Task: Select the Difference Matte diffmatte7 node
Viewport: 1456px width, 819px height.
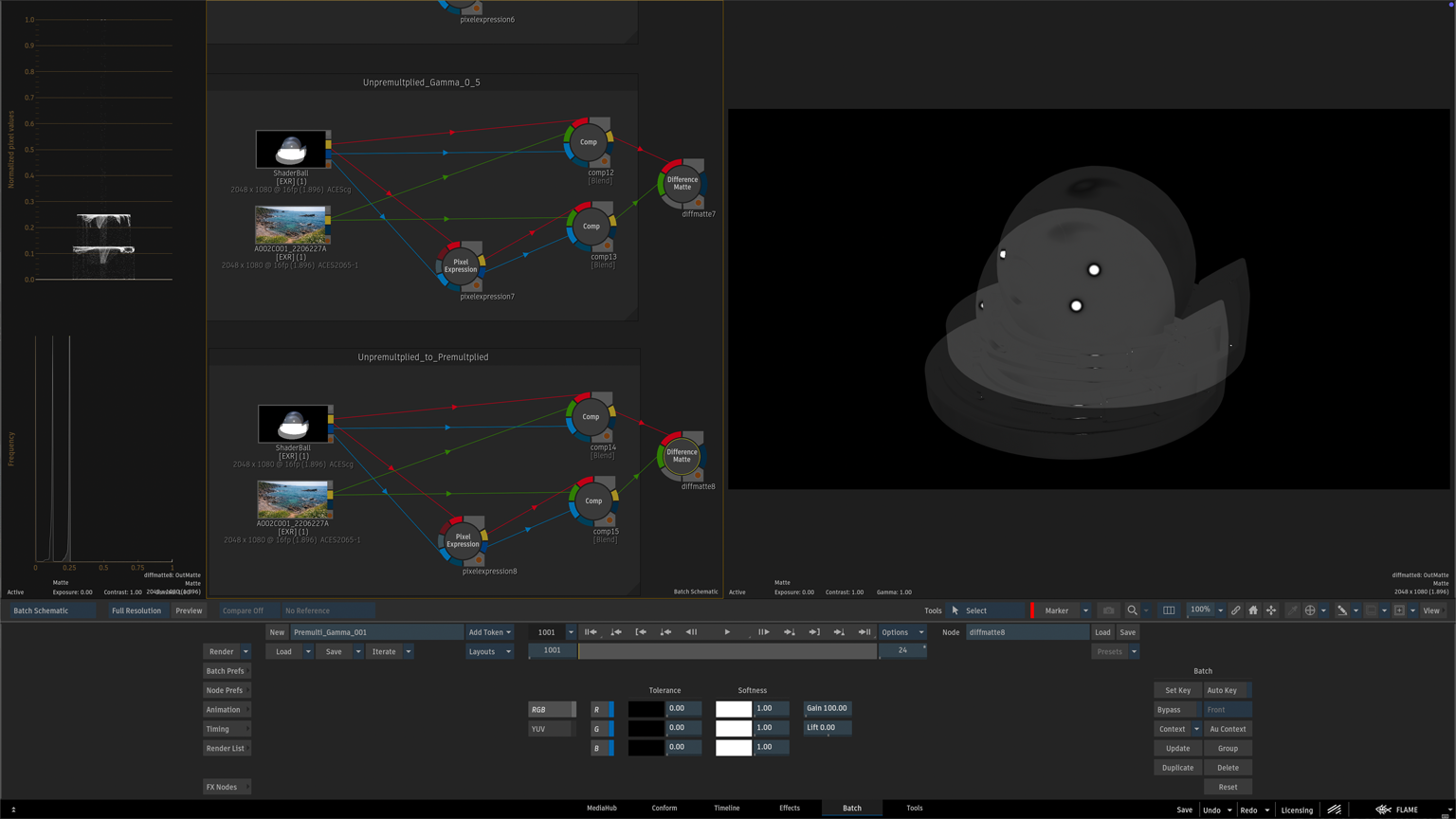Action: click(x=682, y=183)
